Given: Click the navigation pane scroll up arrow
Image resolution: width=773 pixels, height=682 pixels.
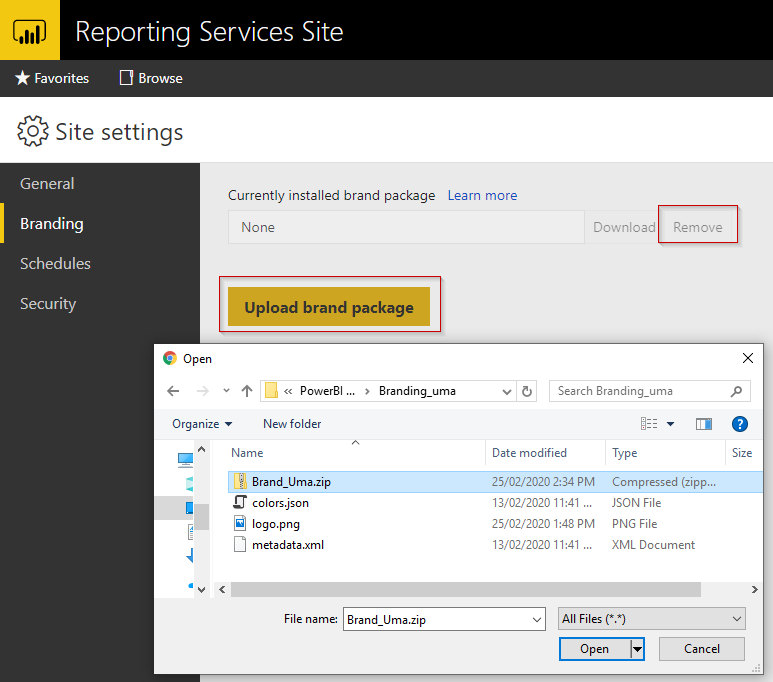Looking at the screenshot, I should pos(201,449).
